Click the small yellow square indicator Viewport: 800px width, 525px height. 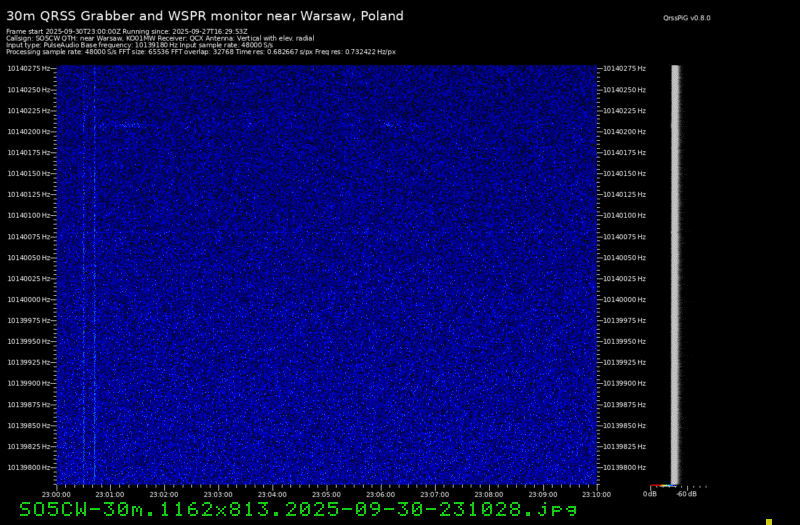tap(769, 521)
